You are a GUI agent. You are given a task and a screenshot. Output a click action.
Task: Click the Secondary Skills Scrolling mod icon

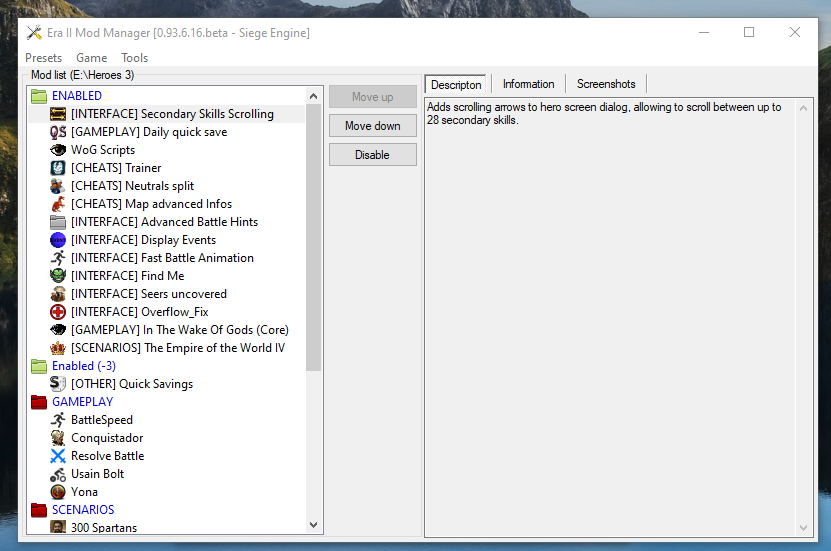58,114
